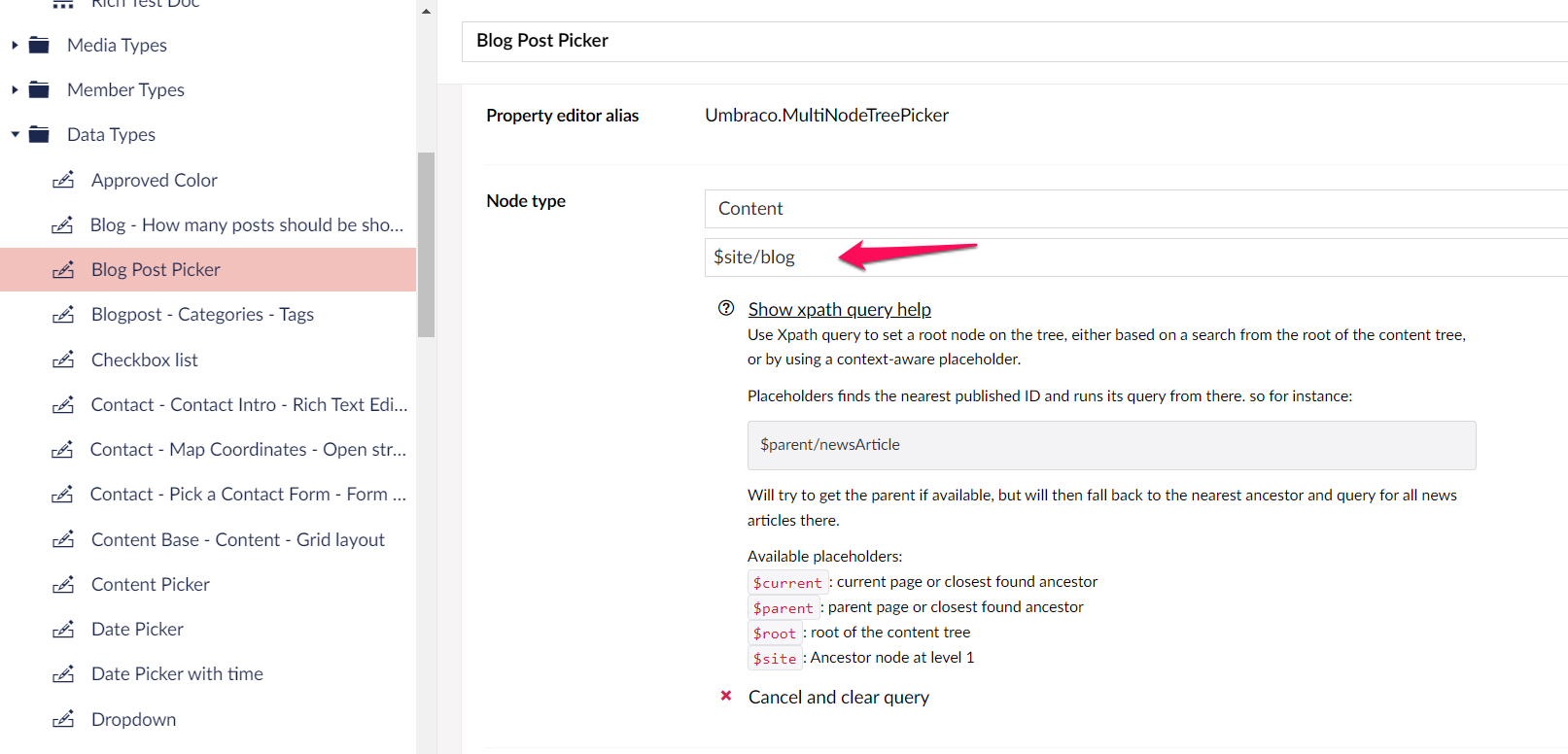Click the Blog Post Picker name field
This screenshot has height=754, width=1568.
pos(1011,41)
